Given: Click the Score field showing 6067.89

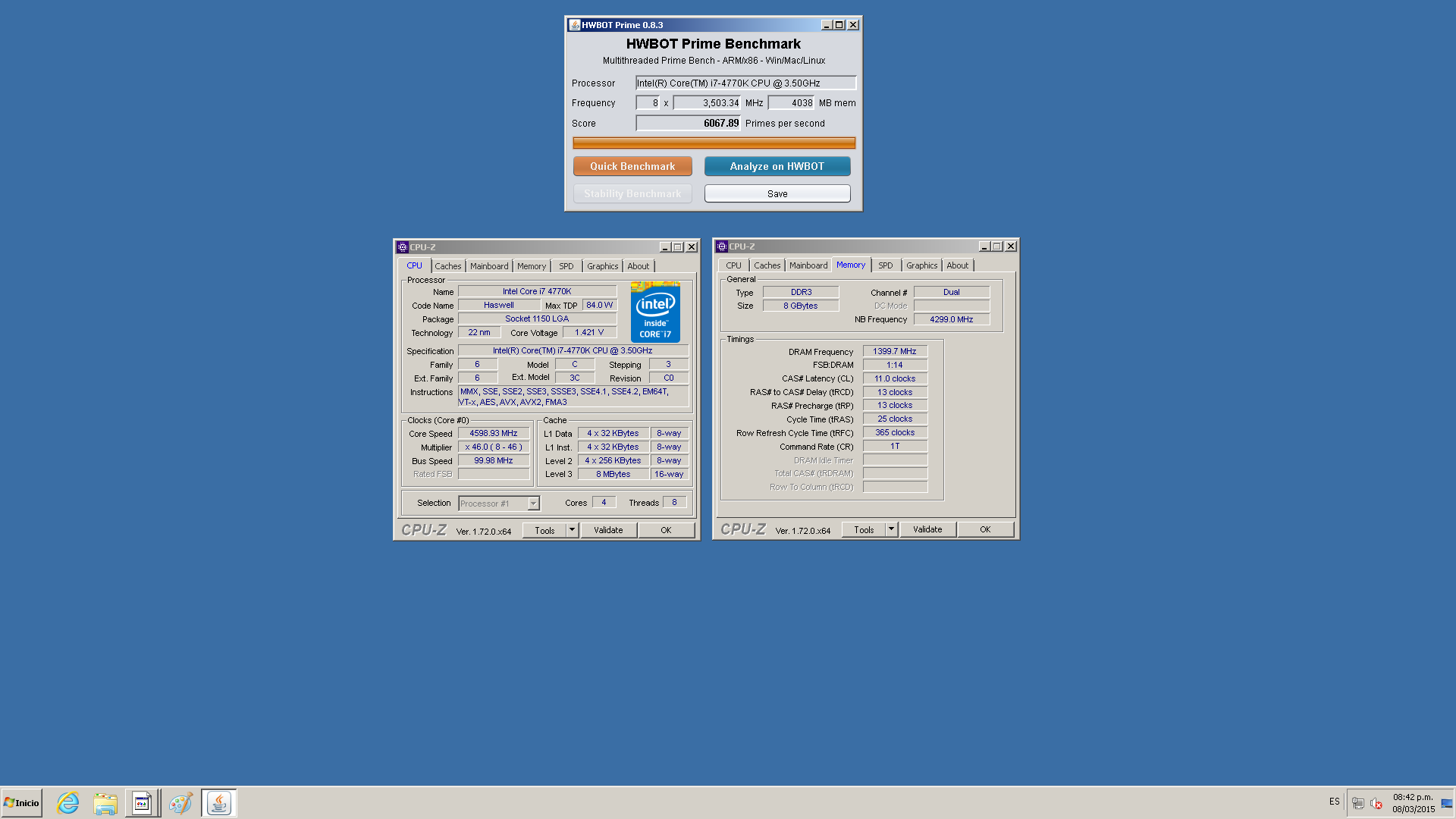Looking at the screenshot, I should tap(688, 123).
